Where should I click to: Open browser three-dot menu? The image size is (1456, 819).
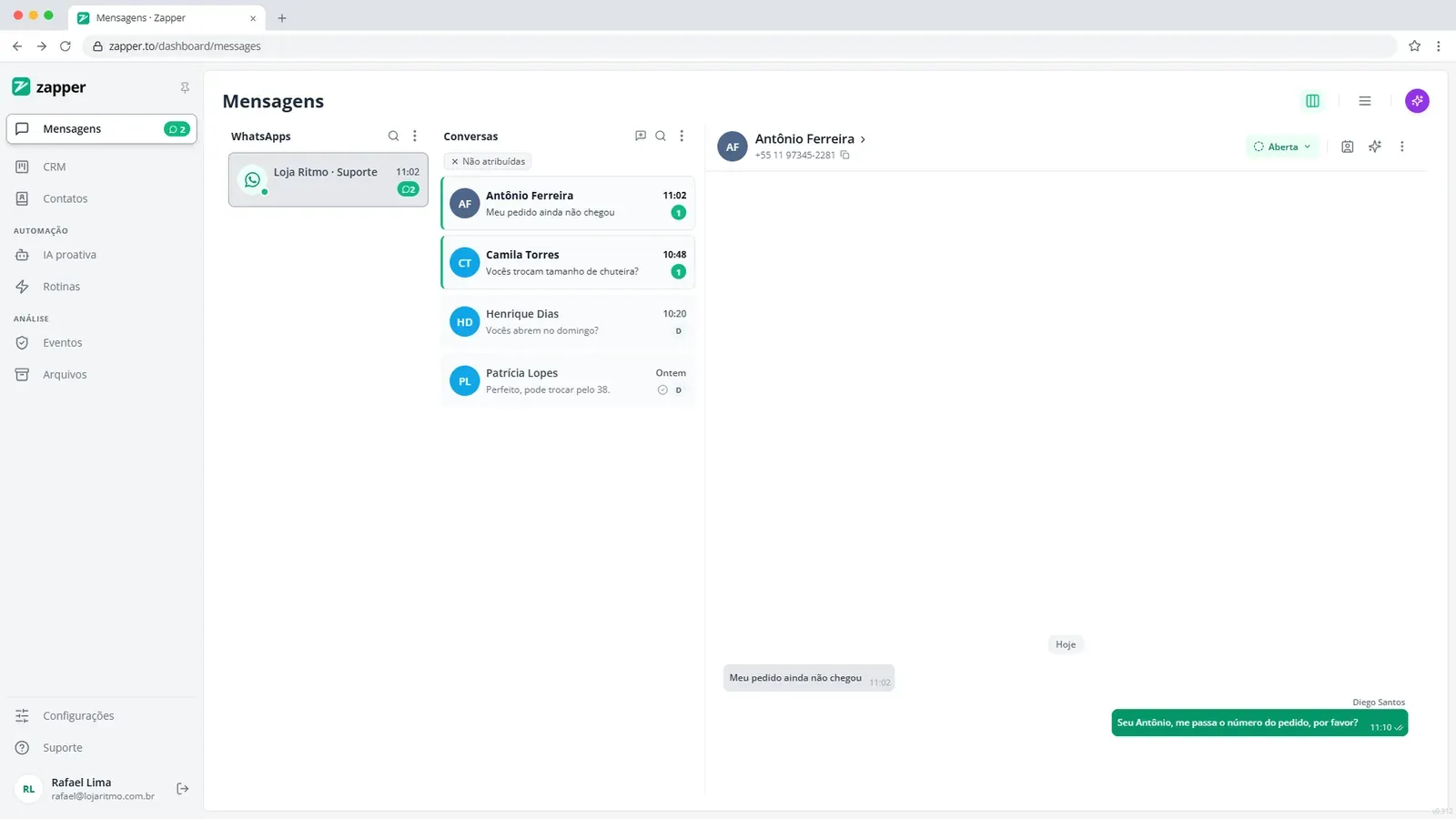tap(1439, 45)
